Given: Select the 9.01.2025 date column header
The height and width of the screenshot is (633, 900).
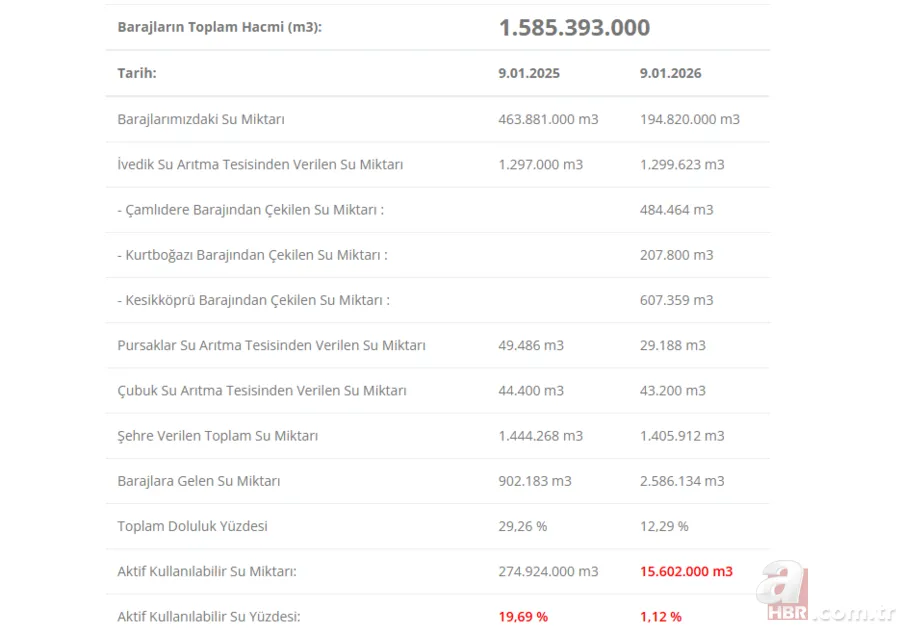Looking at the screenshot, I should 529,73.
